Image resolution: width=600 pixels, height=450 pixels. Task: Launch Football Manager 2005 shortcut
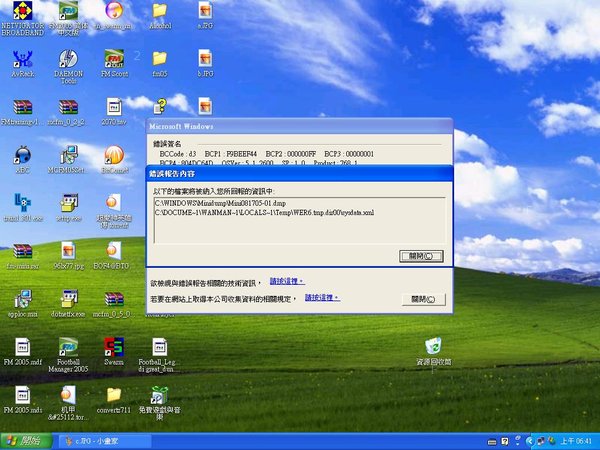point(68,355)
